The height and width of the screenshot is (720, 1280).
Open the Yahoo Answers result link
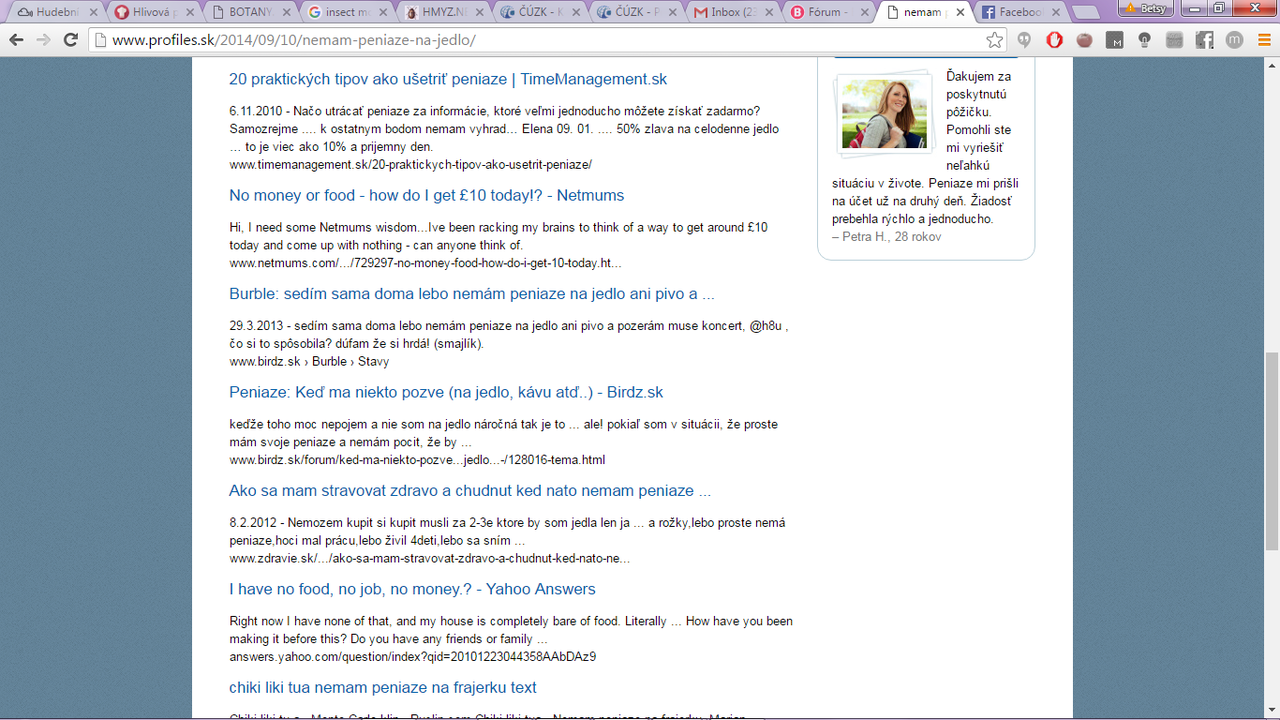[412, 589]
